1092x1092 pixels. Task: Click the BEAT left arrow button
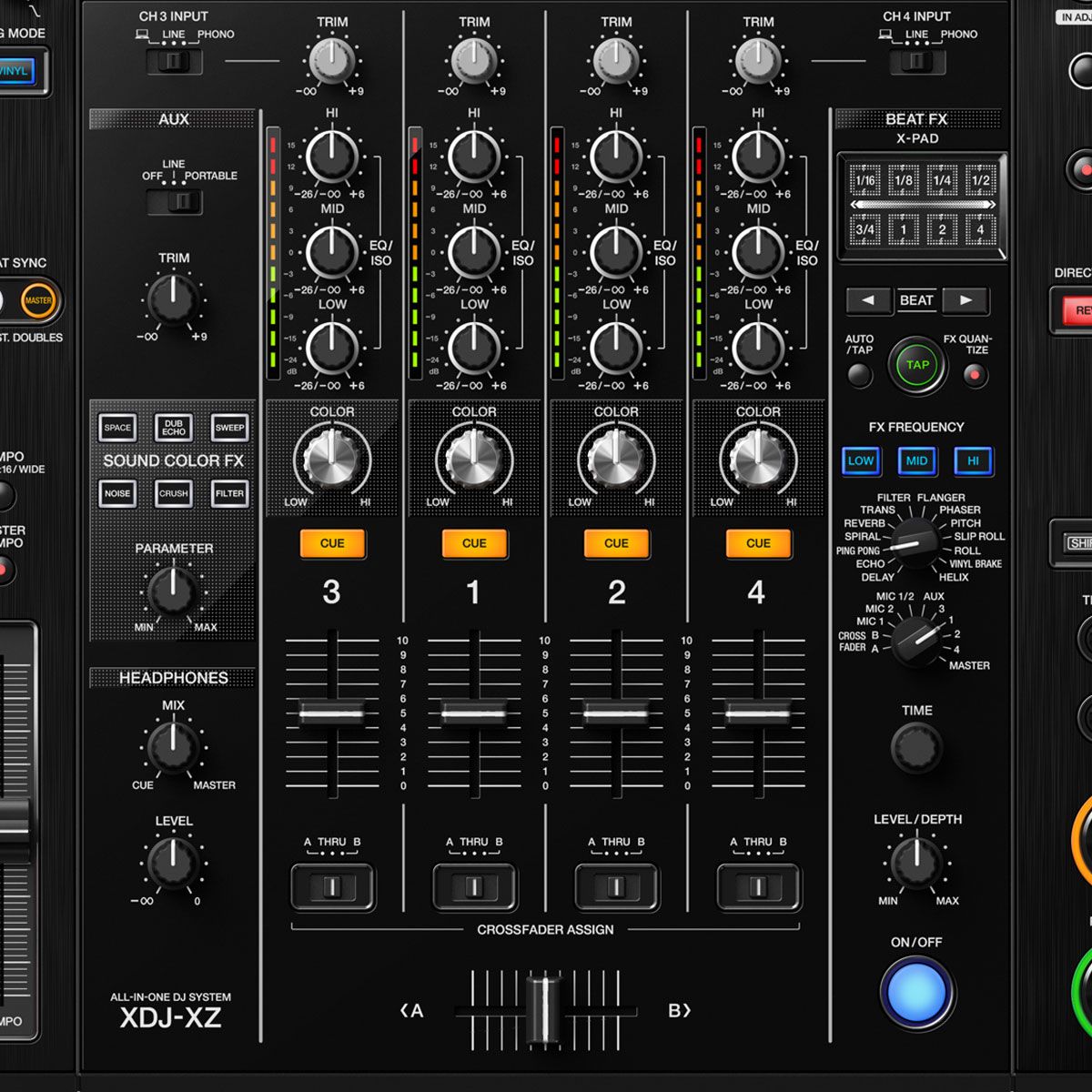[x=868, y=300]
